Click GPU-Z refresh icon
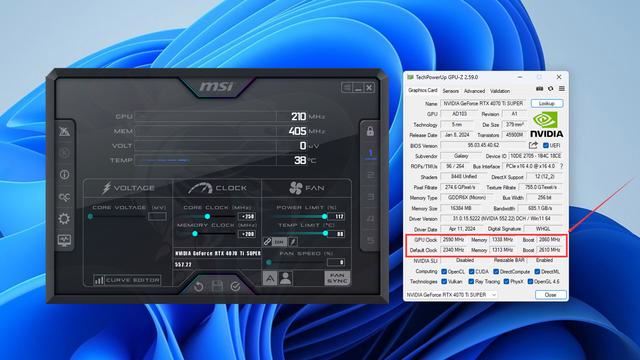The image size is (640, 360). click(551, 89)
